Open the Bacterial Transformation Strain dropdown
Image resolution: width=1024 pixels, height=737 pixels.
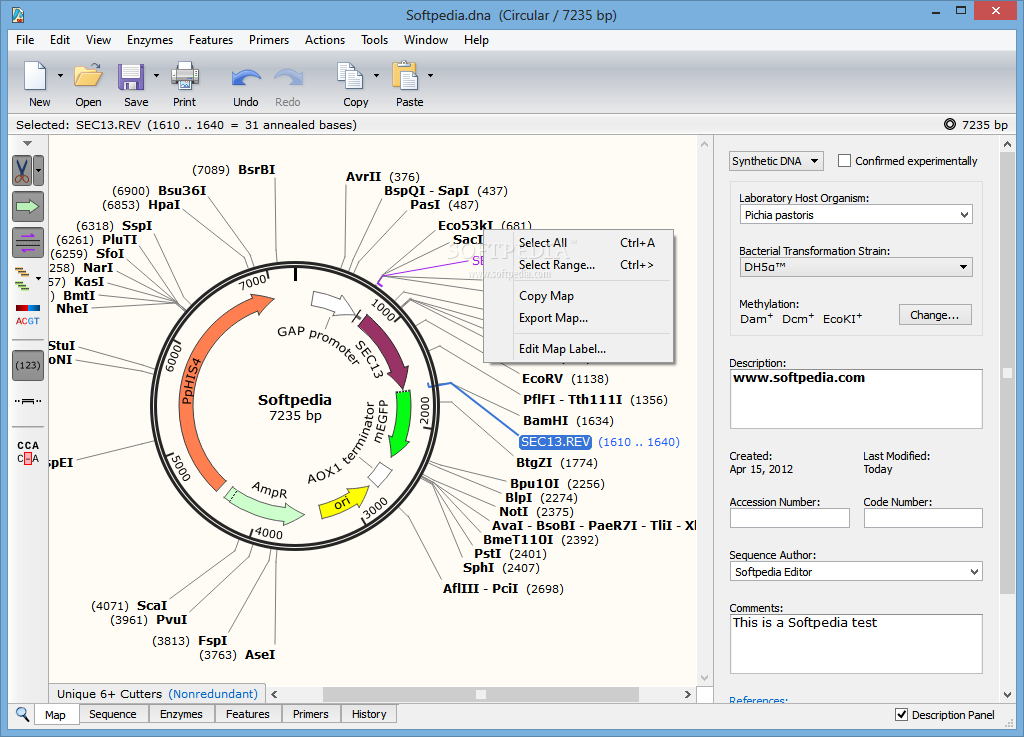click(856, 267)
